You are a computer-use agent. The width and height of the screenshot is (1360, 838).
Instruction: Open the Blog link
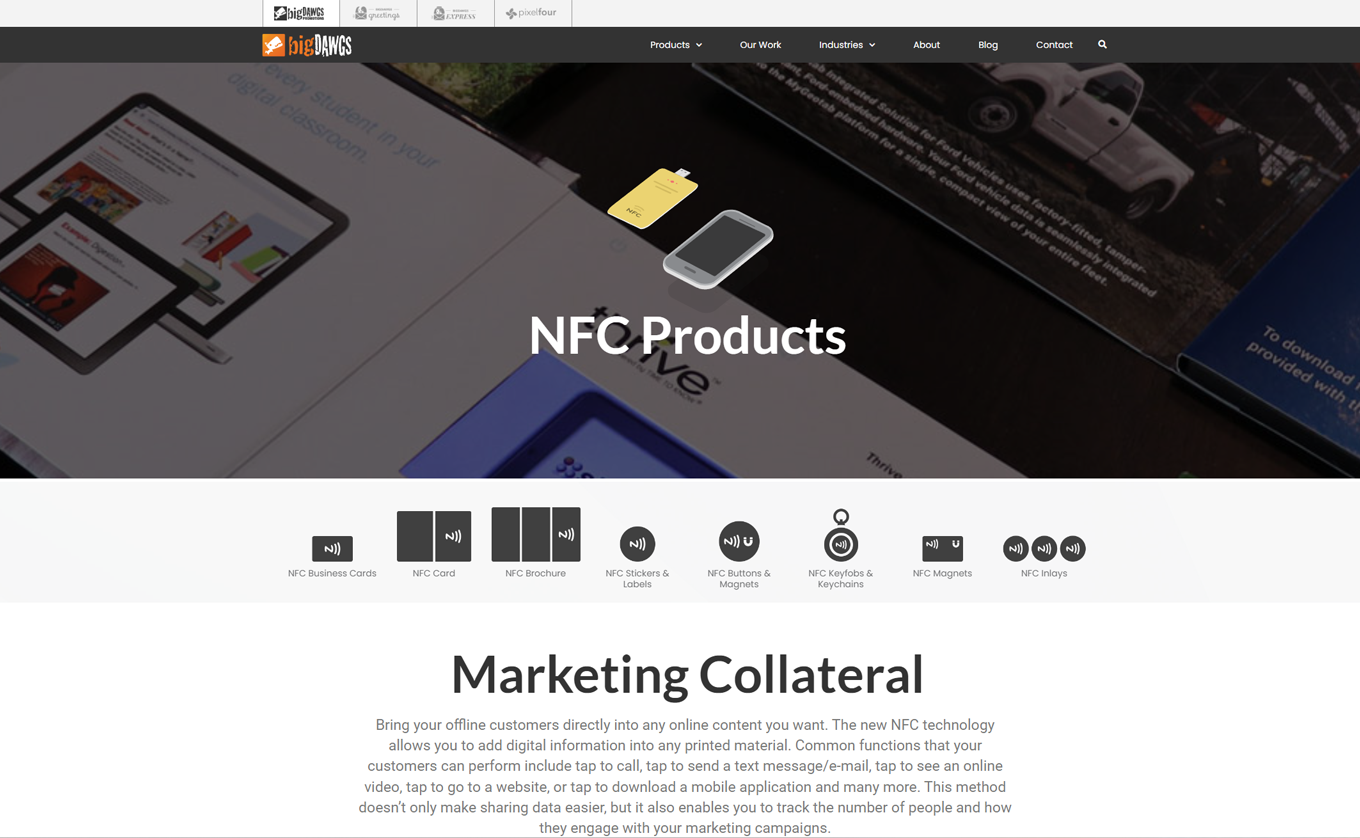988,45
